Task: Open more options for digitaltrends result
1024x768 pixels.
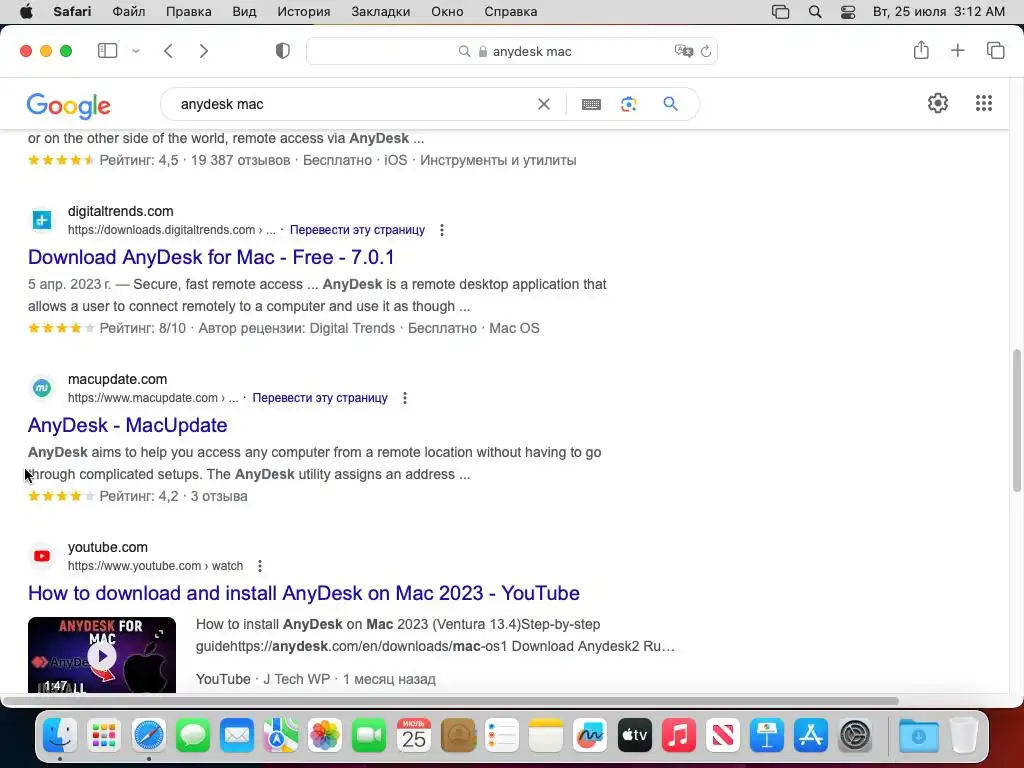Action: pyautogui.click(x=442, y=230)
